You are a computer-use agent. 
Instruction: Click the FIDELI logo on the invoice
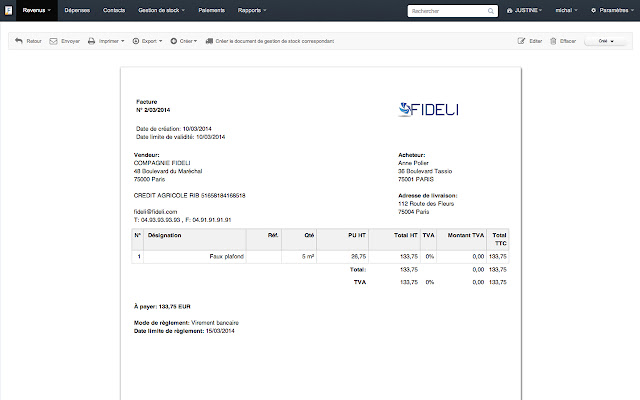tap(428, 109)
